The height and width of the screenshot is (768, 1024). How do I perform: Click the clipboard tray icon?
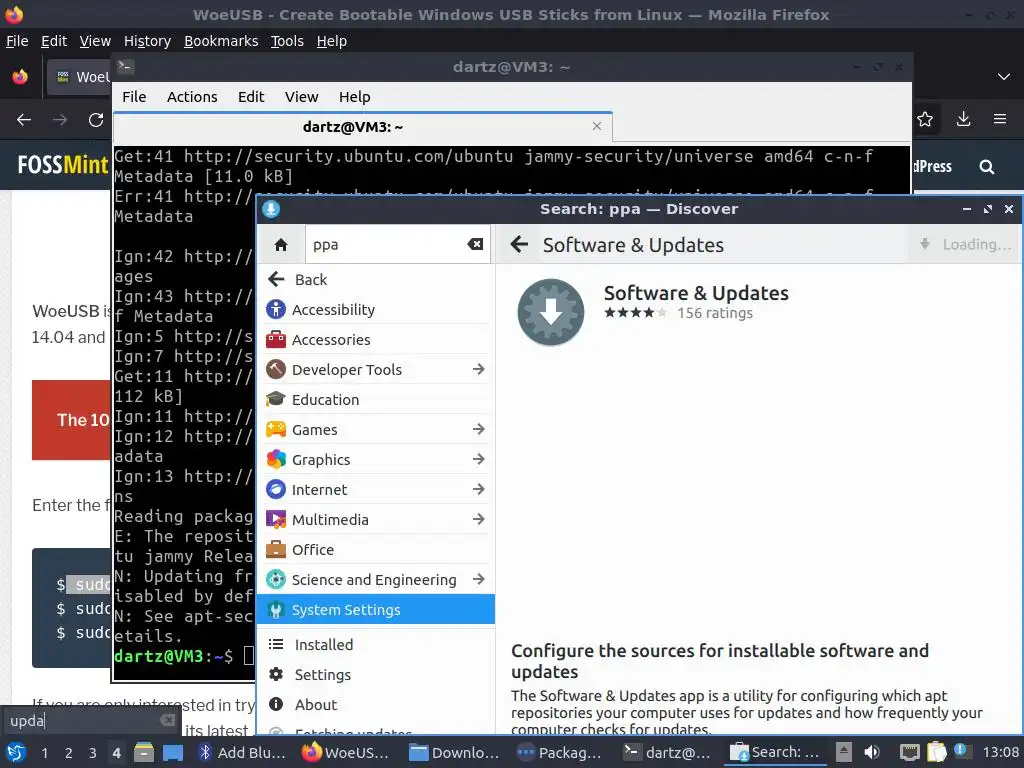click(936, 752)
